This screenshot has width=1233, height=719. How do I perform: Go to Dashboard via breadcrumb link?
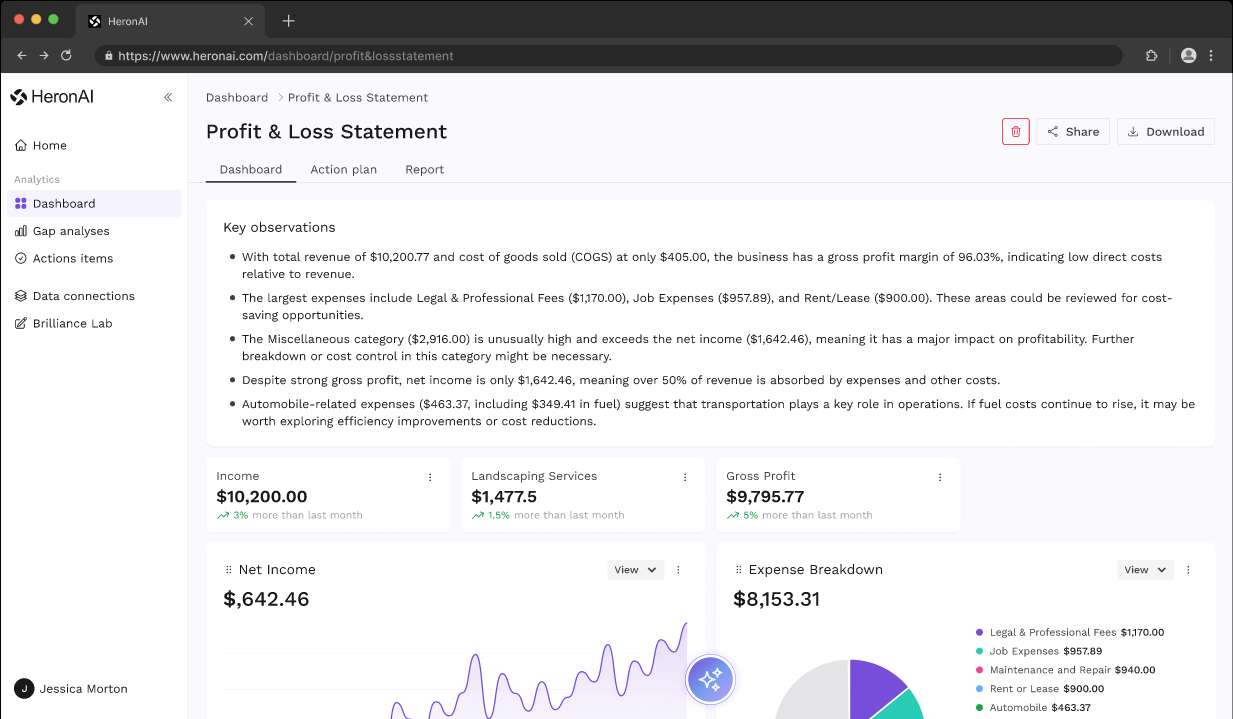point(237,98)
